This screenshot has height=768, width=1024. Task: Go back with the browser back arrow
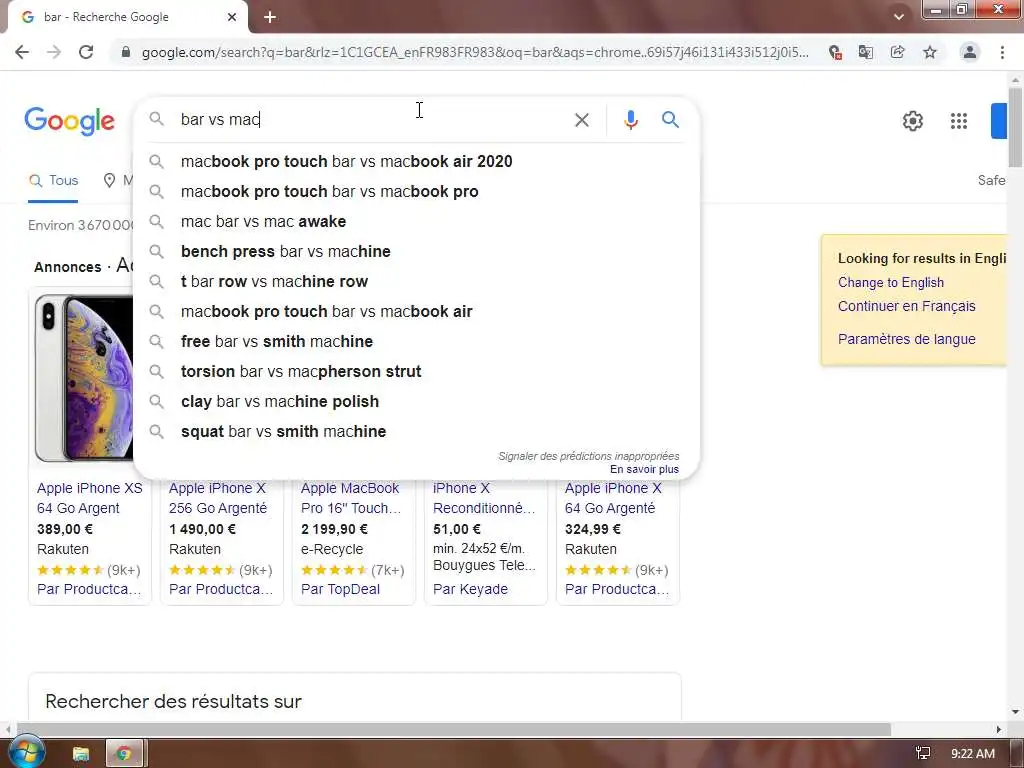pyautogui.click(x=22, y=52)
